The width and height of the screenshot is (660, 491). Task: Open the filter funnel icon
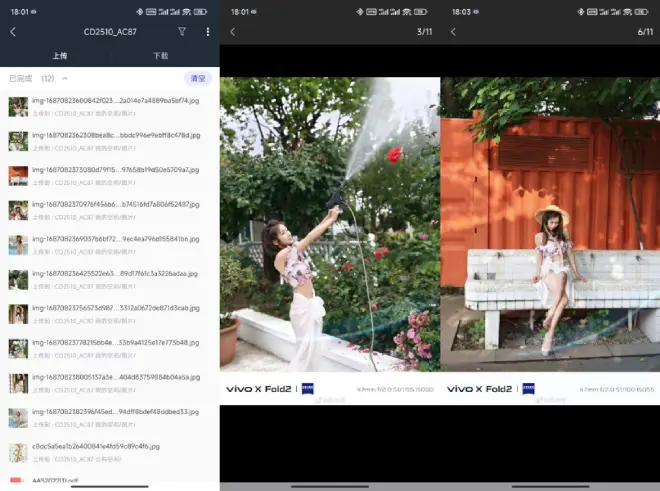182,32
